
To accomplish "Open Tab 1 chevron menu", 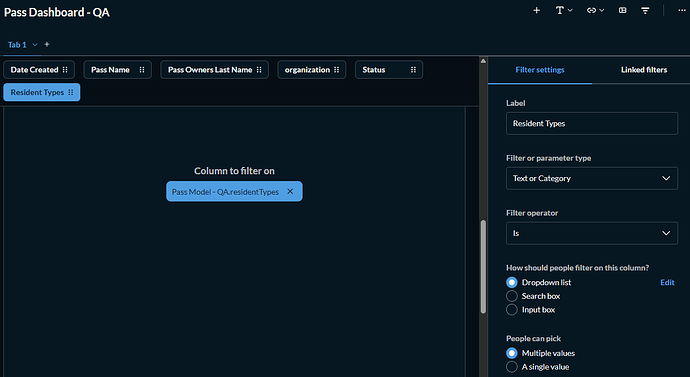I will tap(35, 44).
